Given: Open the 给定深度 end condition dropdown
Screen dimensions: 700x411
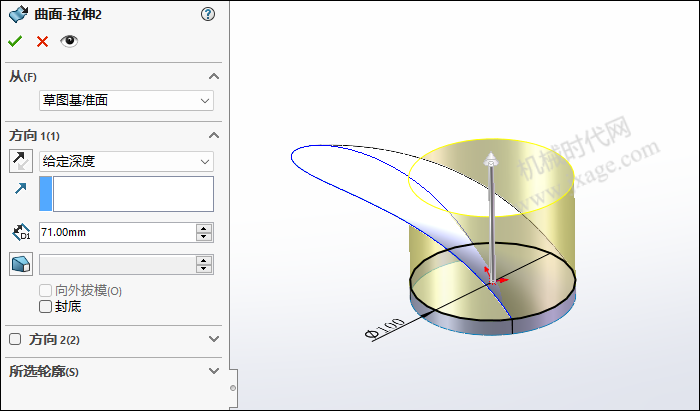Looking at the screenshot, I should coord(126,161).
